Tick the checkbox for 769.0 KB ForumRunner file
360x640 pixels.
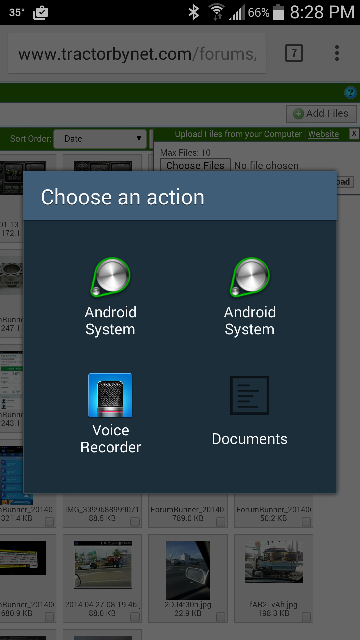click(220, 521)
